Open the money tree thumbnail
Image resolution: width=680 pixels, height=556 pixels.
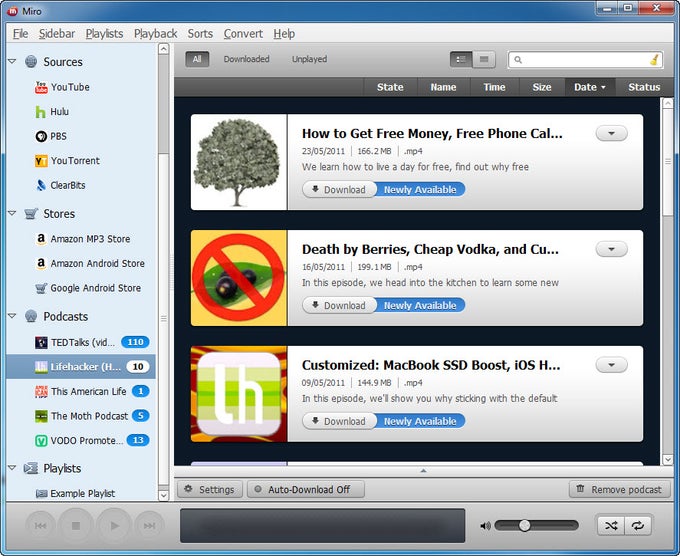tap(239, 162)
